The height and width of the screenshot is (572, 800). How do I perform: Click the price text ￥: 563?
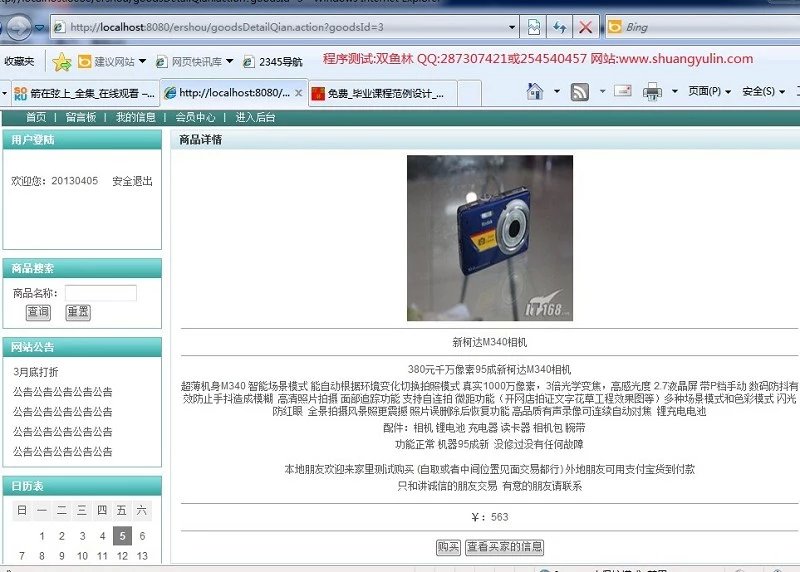489,517
